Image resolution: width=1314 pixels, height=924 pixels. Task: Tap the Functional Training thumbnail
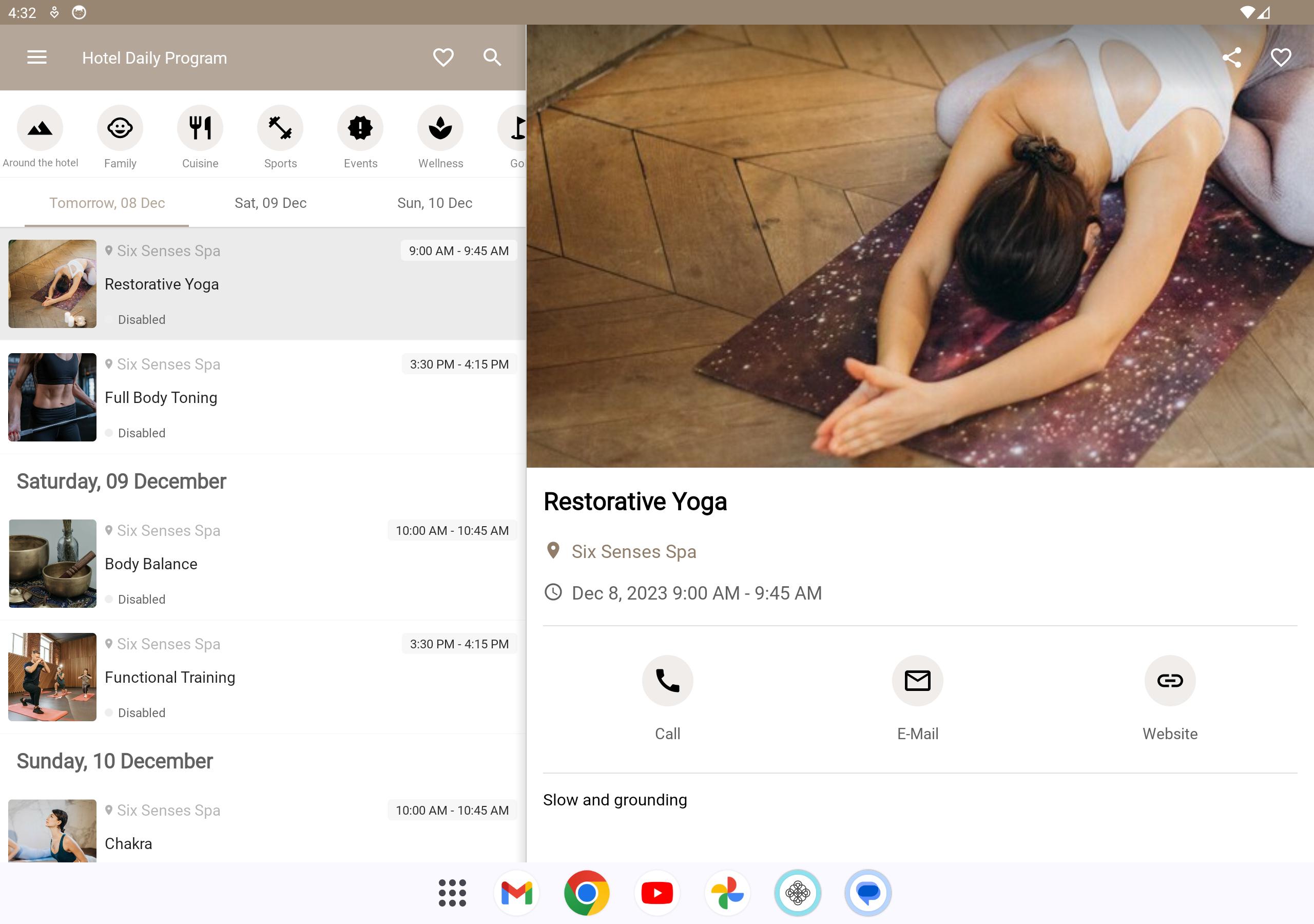(52, 677)
